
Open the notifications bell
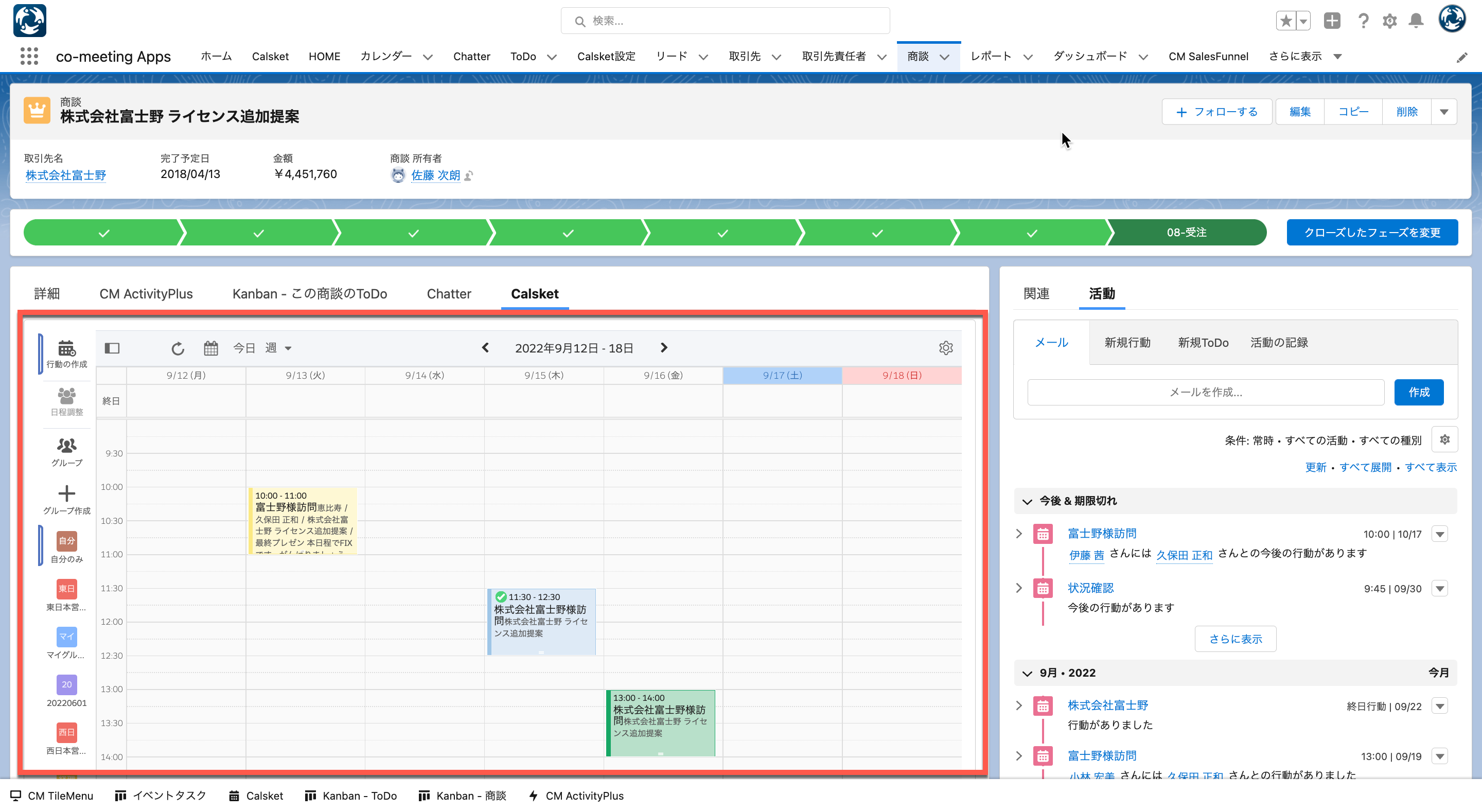(x=1416, y=21)
